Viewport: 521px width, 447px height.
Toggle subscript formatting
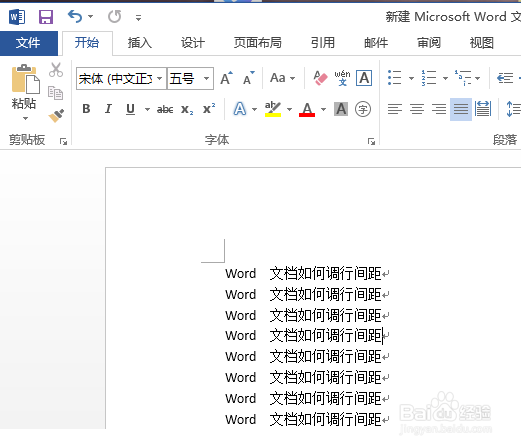187,109
